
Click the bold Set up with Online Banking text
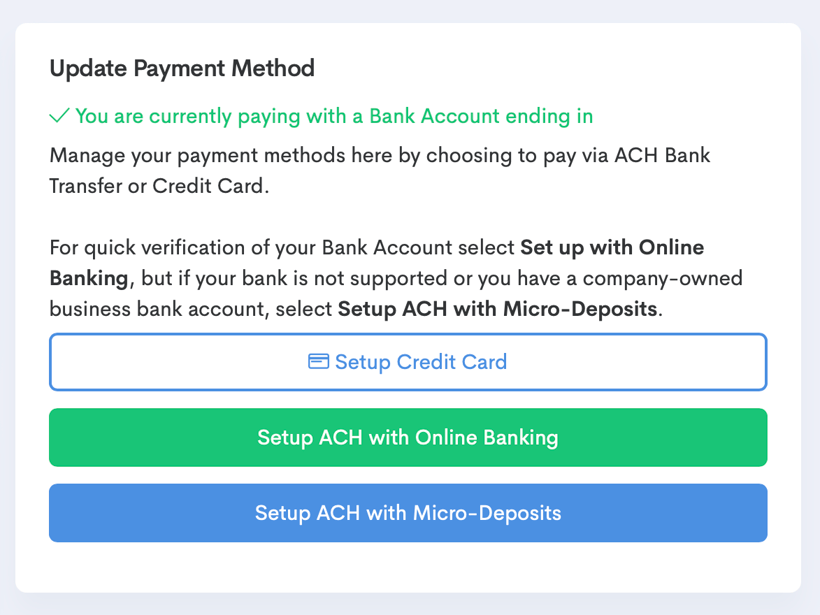(x=612, y=247)
